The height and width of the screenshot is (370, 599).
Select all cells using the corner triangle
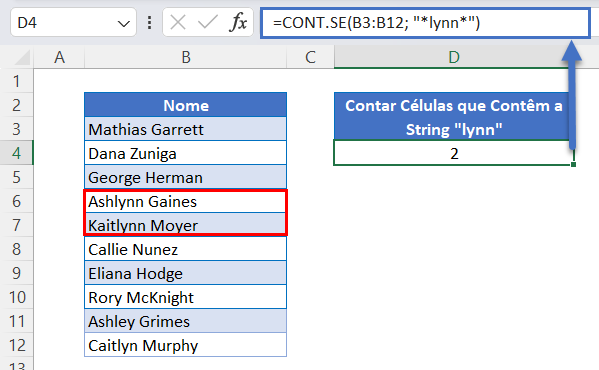pyautogui.click(x=22, y=58)
